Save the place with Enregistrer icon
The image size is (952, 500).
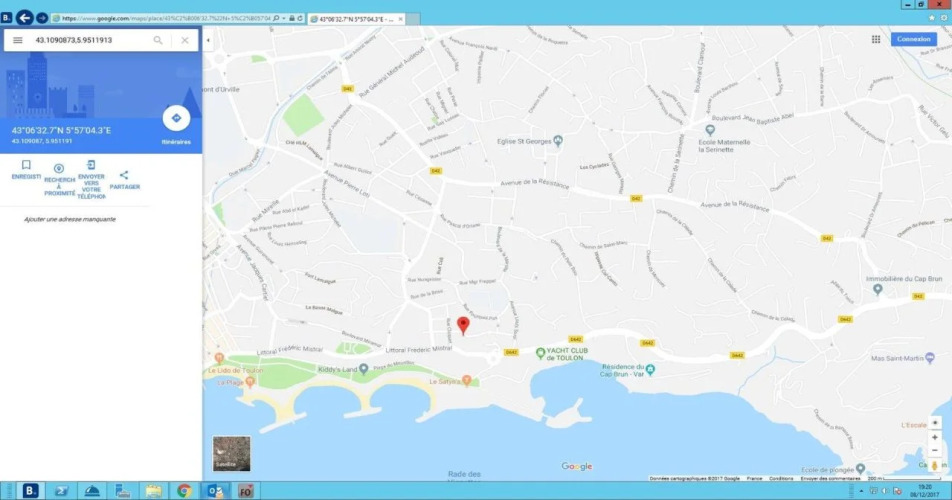[x=26, y=166]
